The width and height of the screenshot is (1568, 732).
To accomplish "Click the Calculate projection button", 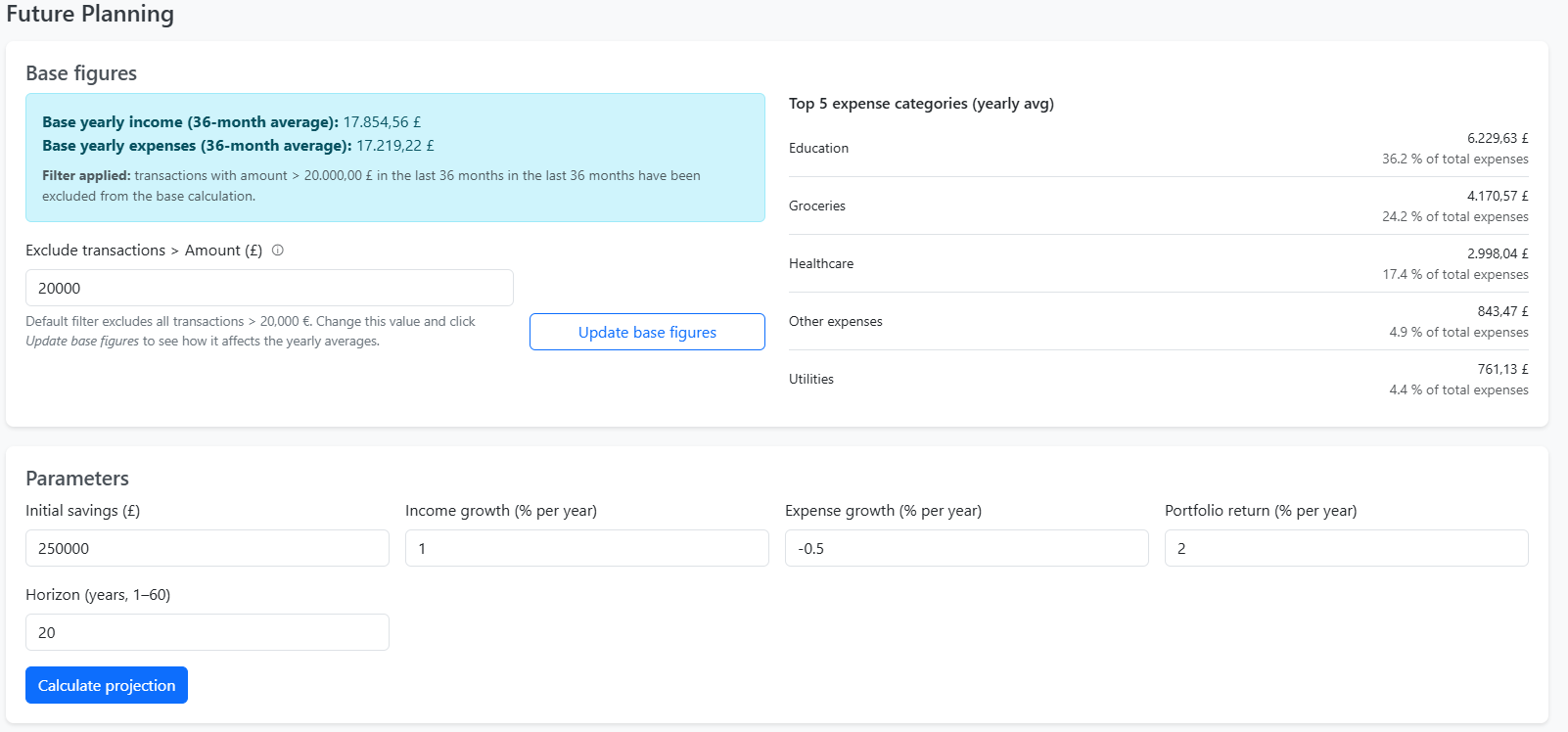I will point(107,685).
